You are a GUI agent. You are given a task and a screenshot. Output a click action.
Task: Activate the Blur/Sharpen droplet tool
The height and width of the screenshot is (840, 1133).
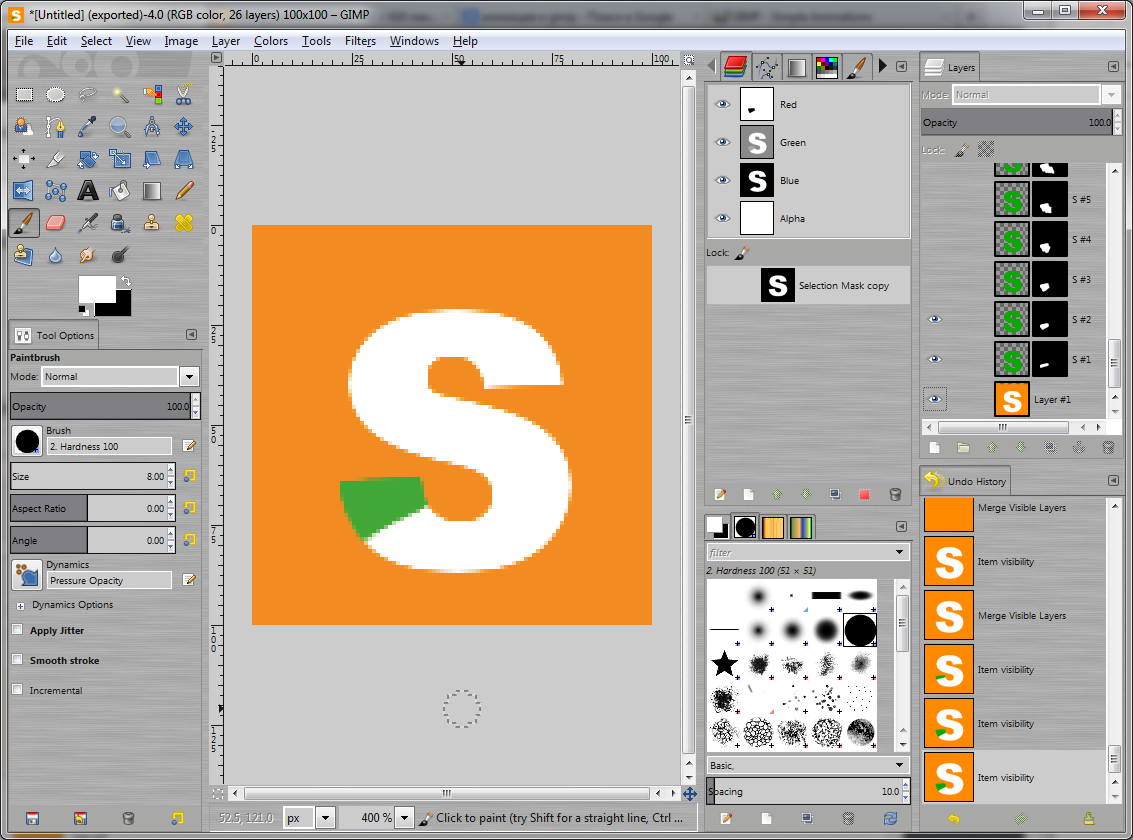point(56,255)
